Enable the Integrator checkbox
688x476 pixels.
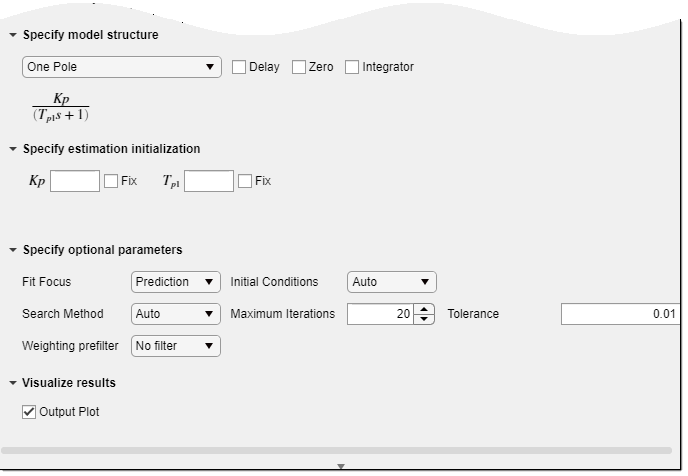[352, 67]
